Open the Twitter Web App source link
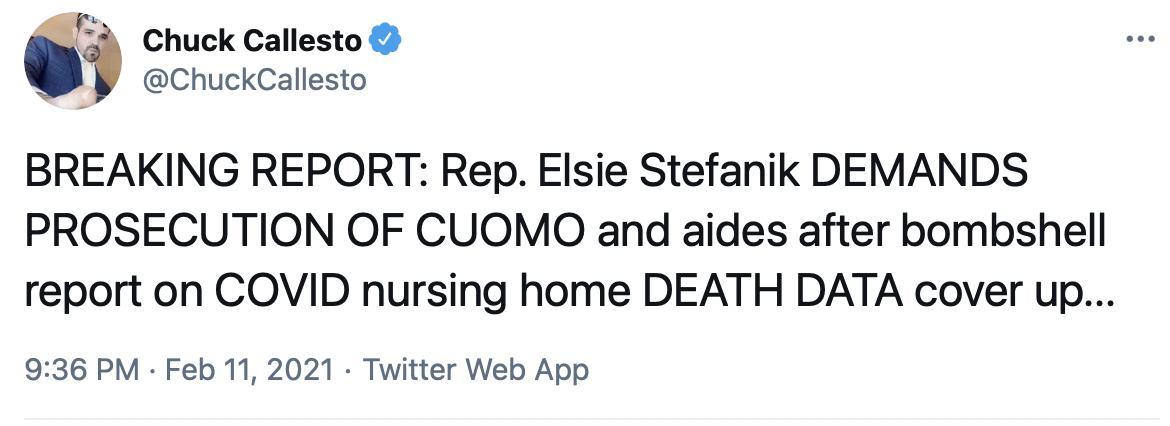The image size is (1170, 426). pyautogui.click(x=475, y=370)
